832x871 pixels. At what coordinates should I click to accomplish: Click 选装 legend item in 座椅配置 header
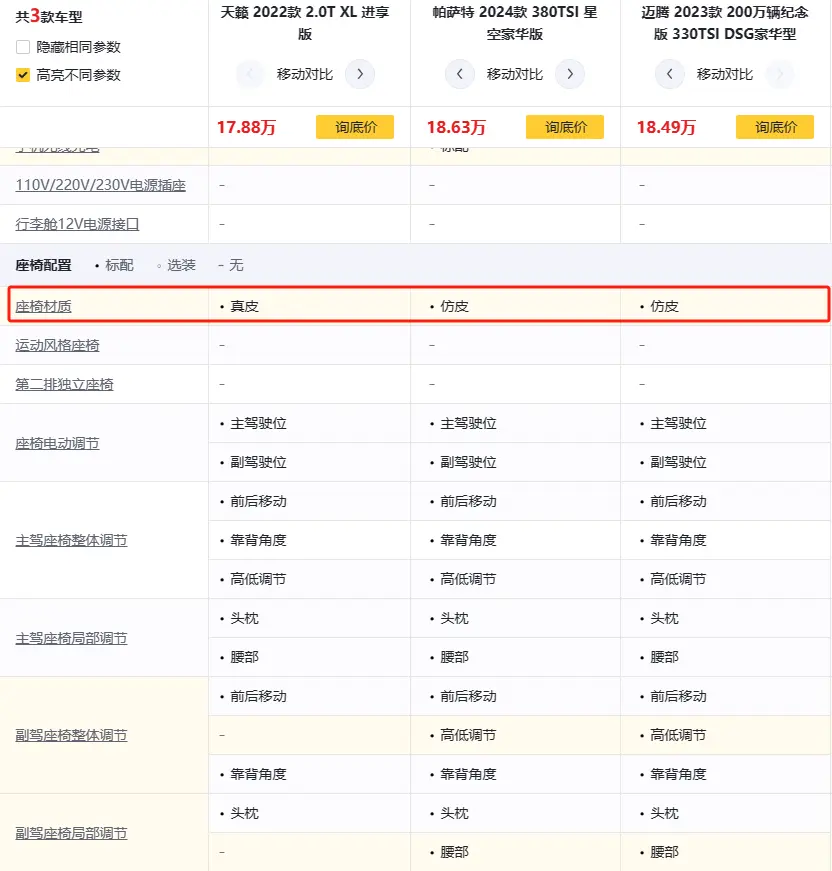coord(176,265)
